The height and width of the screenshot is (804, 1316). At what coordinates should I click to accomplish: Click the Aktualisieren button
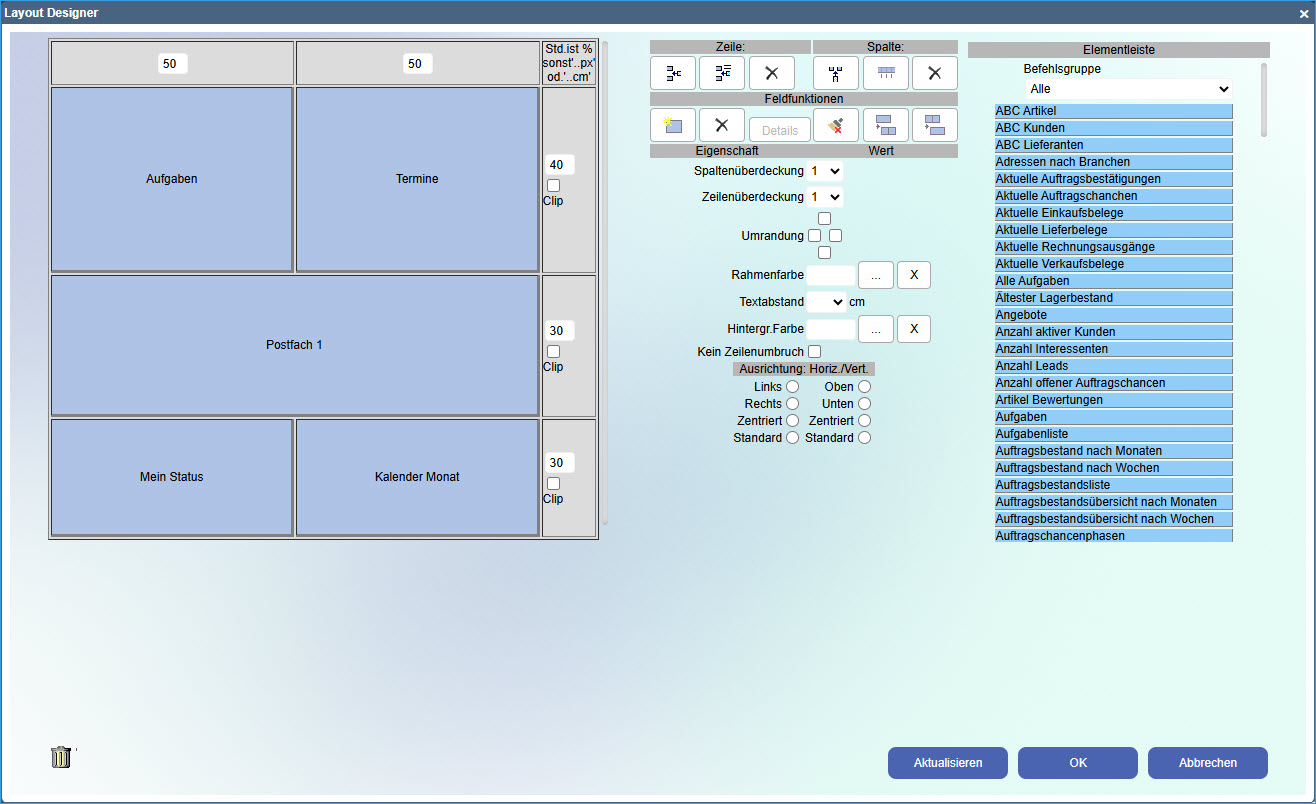point(948,763)
